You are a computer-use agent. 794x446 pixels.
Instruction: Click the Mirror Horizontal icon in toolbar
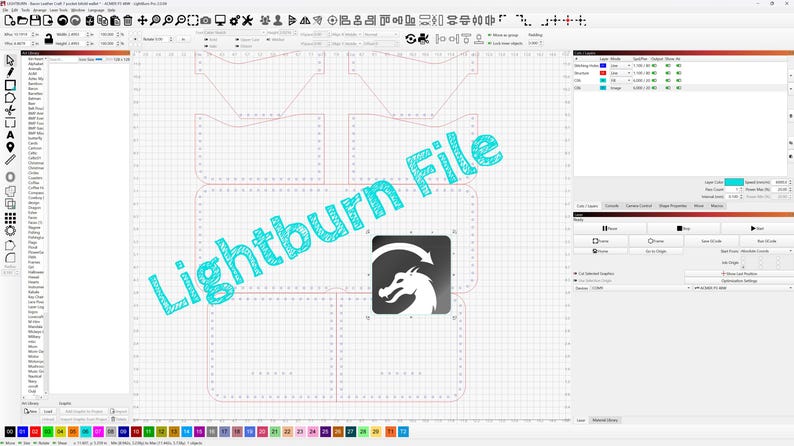(x=305, y=20)
